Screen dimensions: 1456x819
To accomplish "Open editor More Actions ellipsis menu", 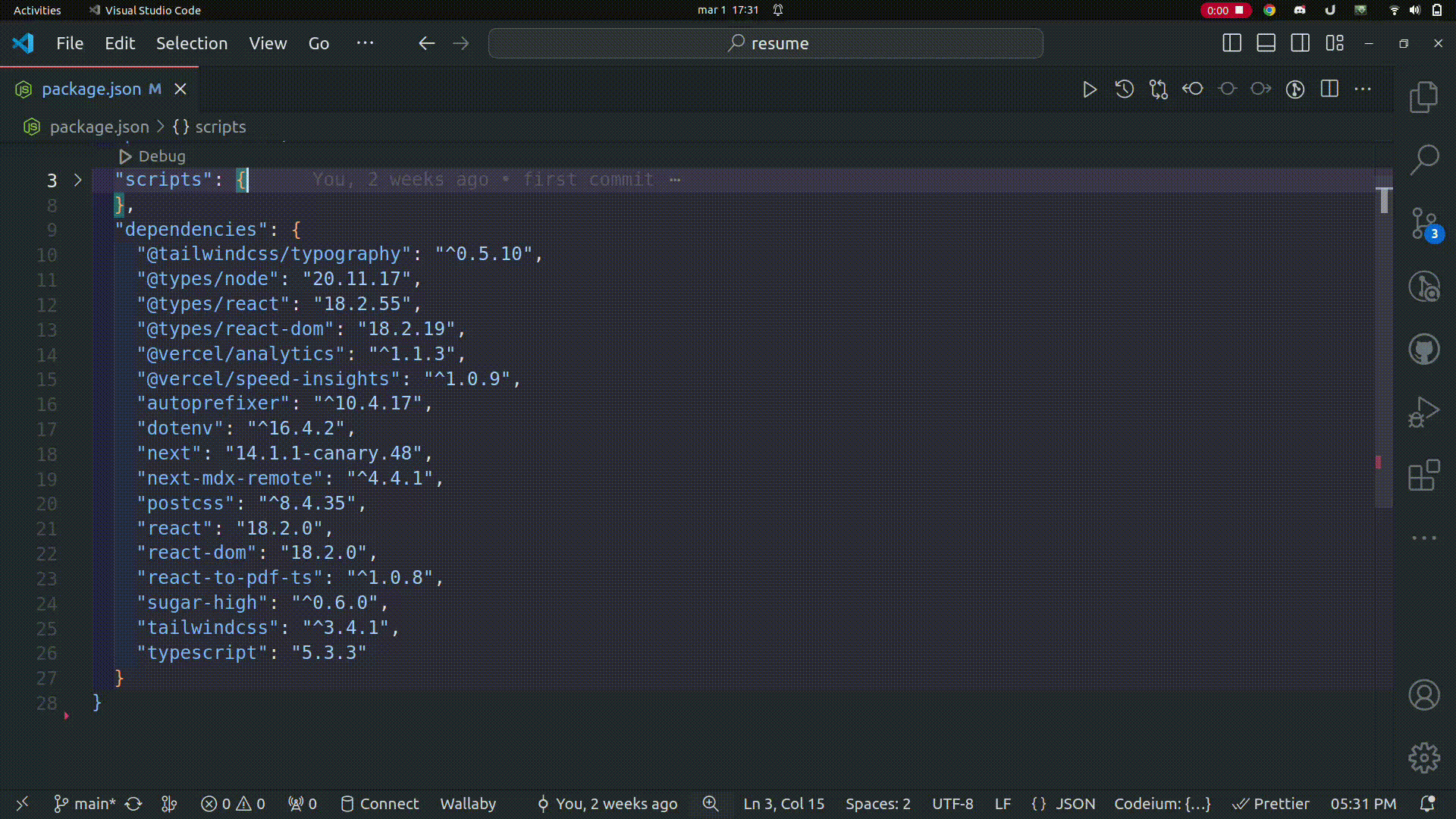I will point(1363,89).
